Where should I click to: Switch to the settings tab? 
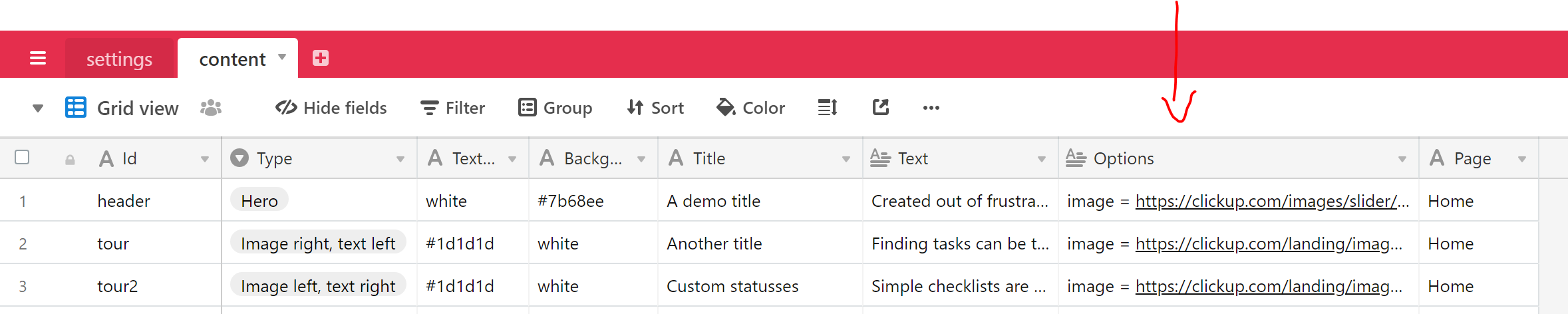tap(120, 59)
